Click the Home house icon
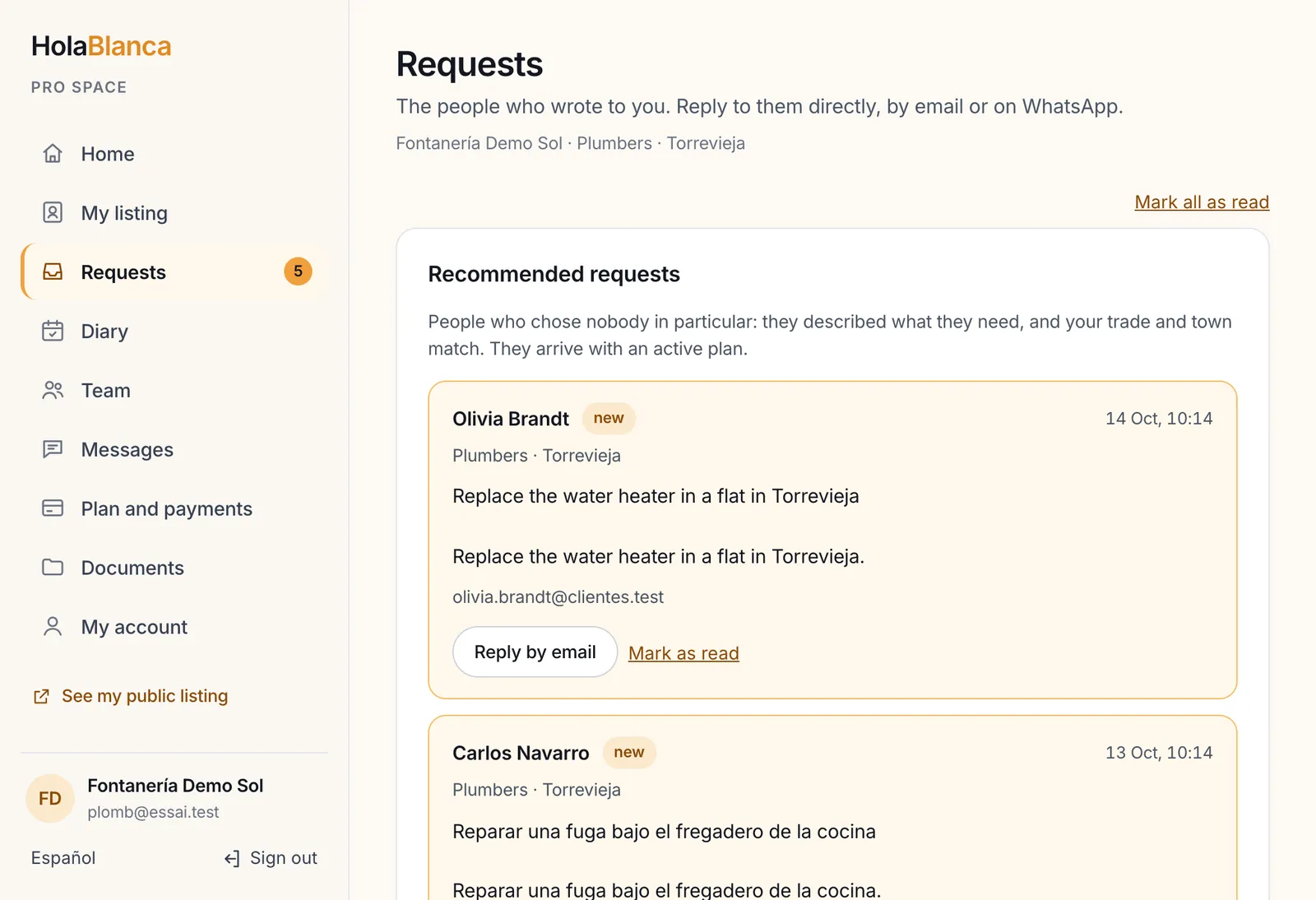Viewport: 1316px width, 900px height. click(x=53, y=154)
